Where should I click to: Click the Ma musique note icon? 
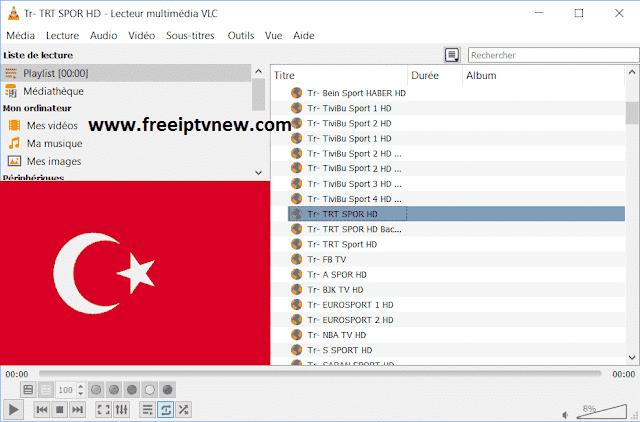pos(14,143)
